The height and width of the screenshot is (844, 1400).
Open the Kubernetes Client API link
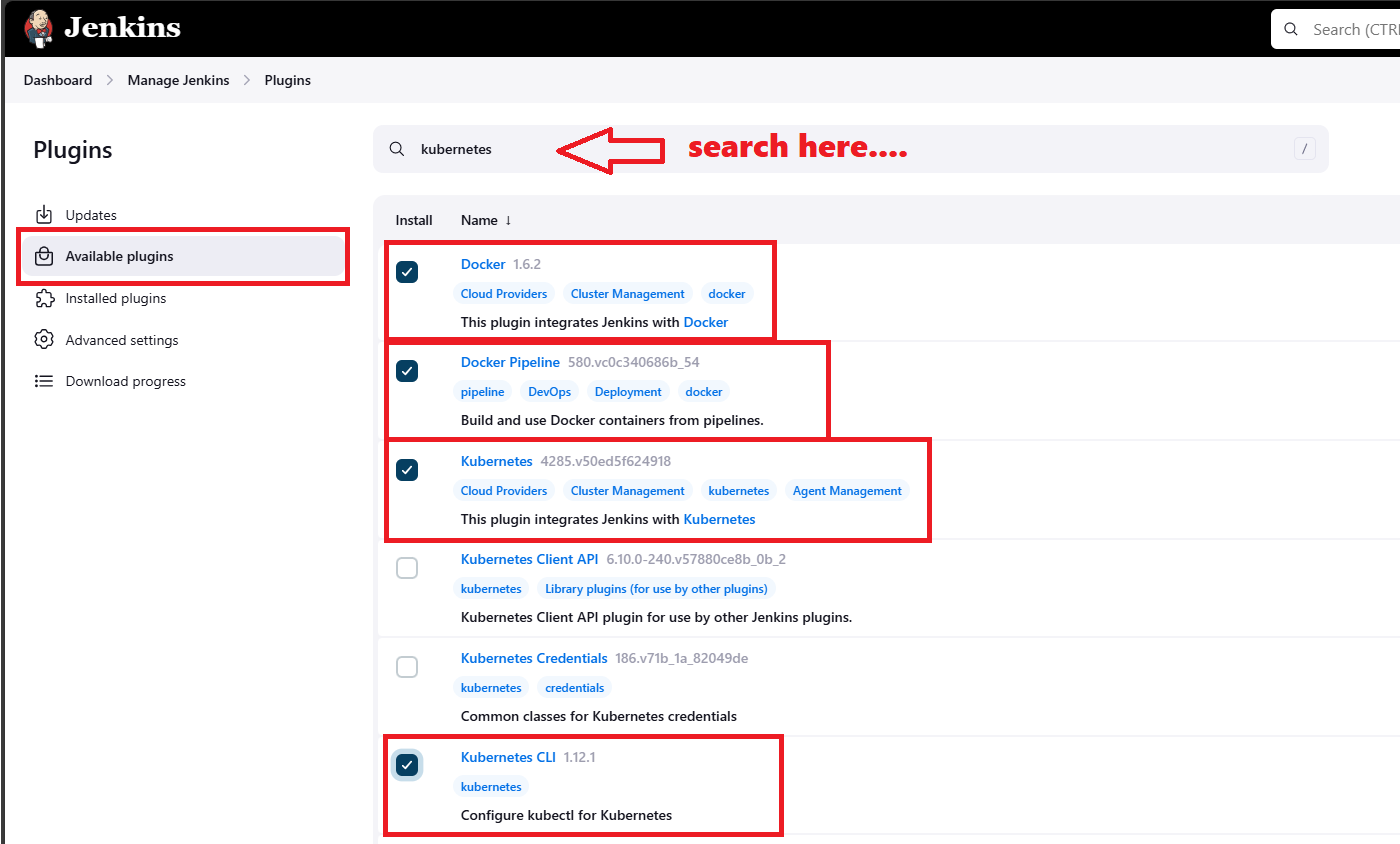pyautogui.click(x=529, y=559)
